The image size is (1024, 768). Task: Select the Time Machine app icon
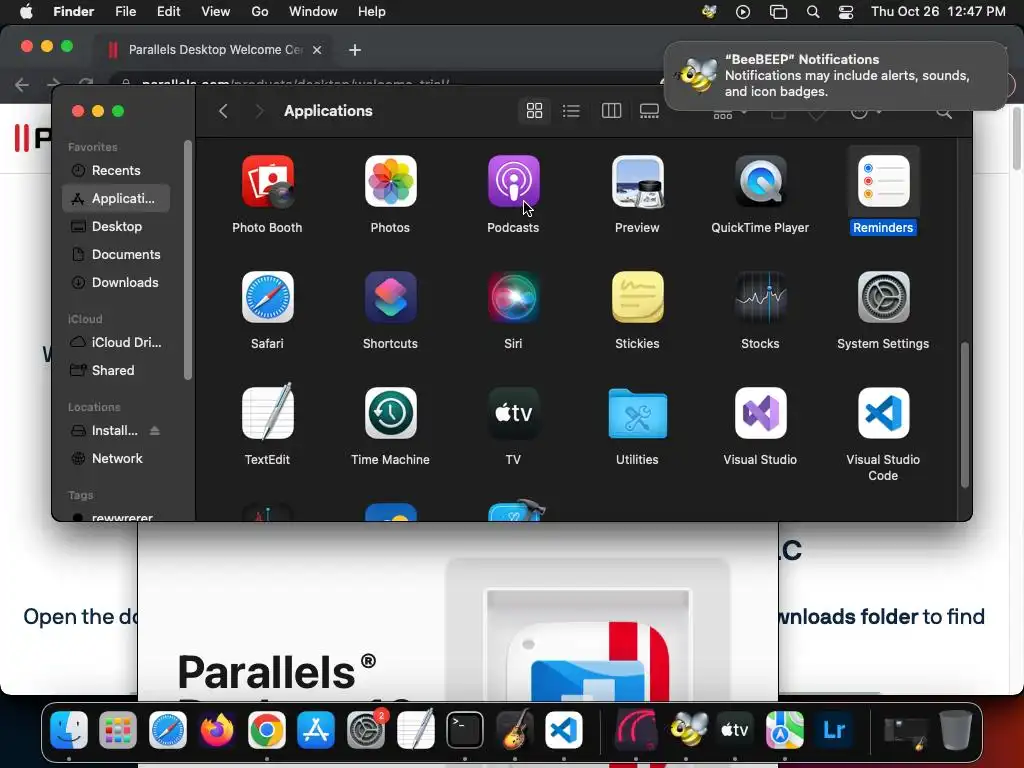(x=390, y=413)
